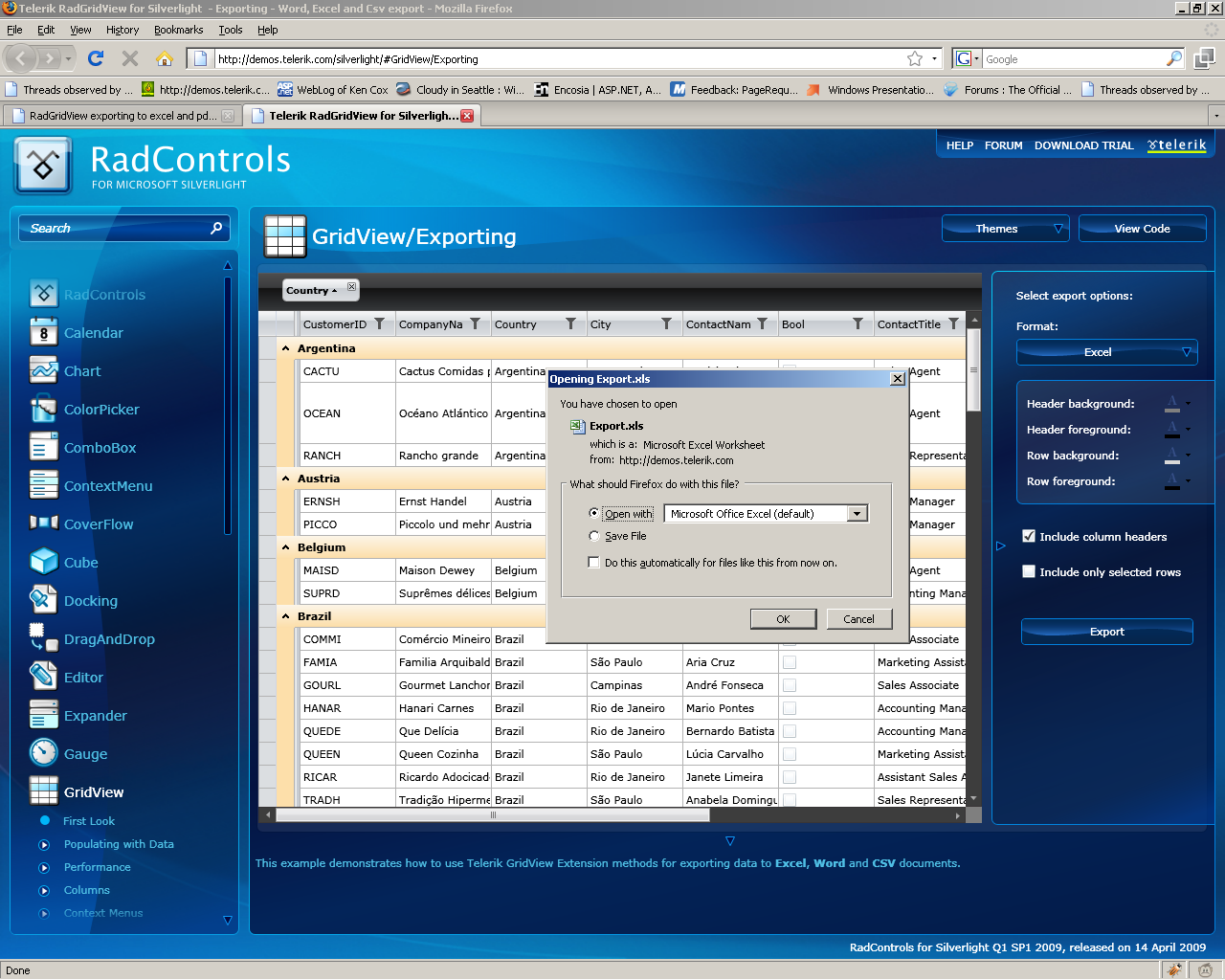This screenshot has width=1225, height=980.
Task: Click the Export button
Action: pos(1107,632)
